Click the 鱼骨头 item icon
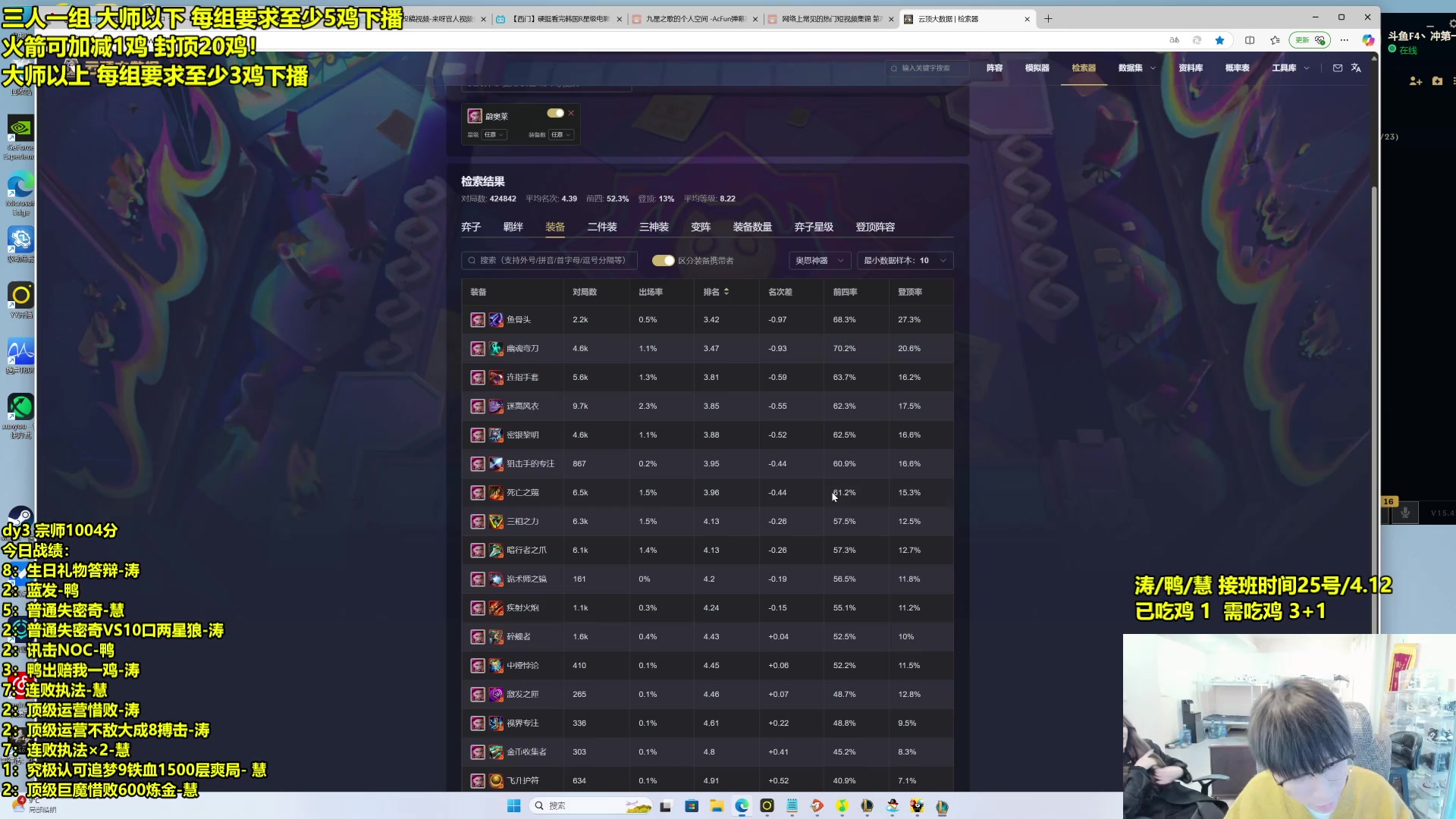 tap(496, 320)
